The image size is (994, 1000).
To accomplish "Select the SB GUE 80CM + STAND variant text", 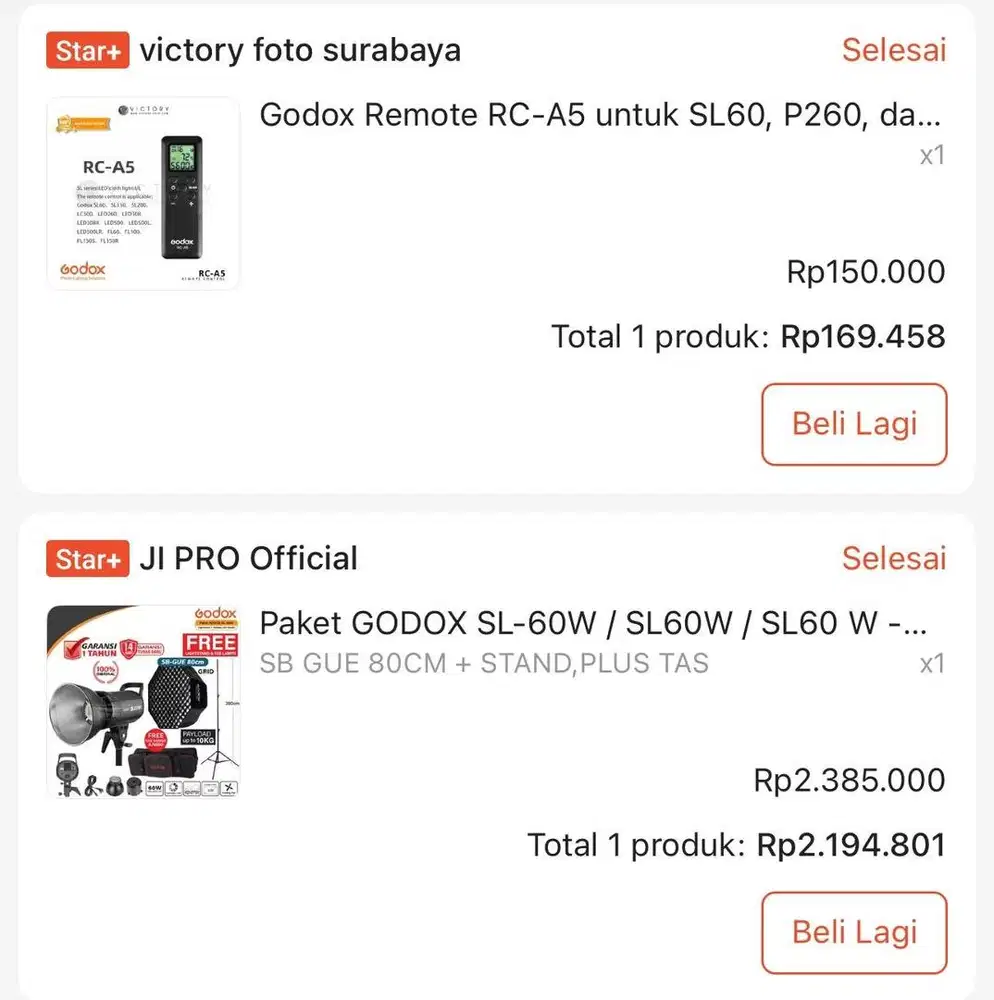I will (484, 663).
